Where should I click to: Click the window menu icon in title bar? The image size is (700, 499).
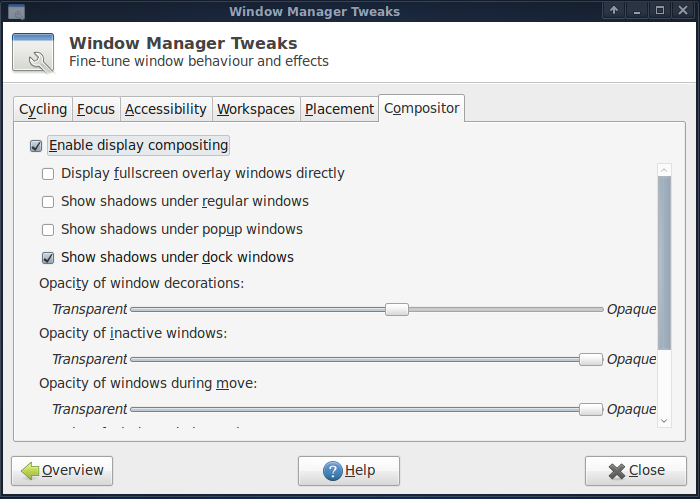coord(17,11)
